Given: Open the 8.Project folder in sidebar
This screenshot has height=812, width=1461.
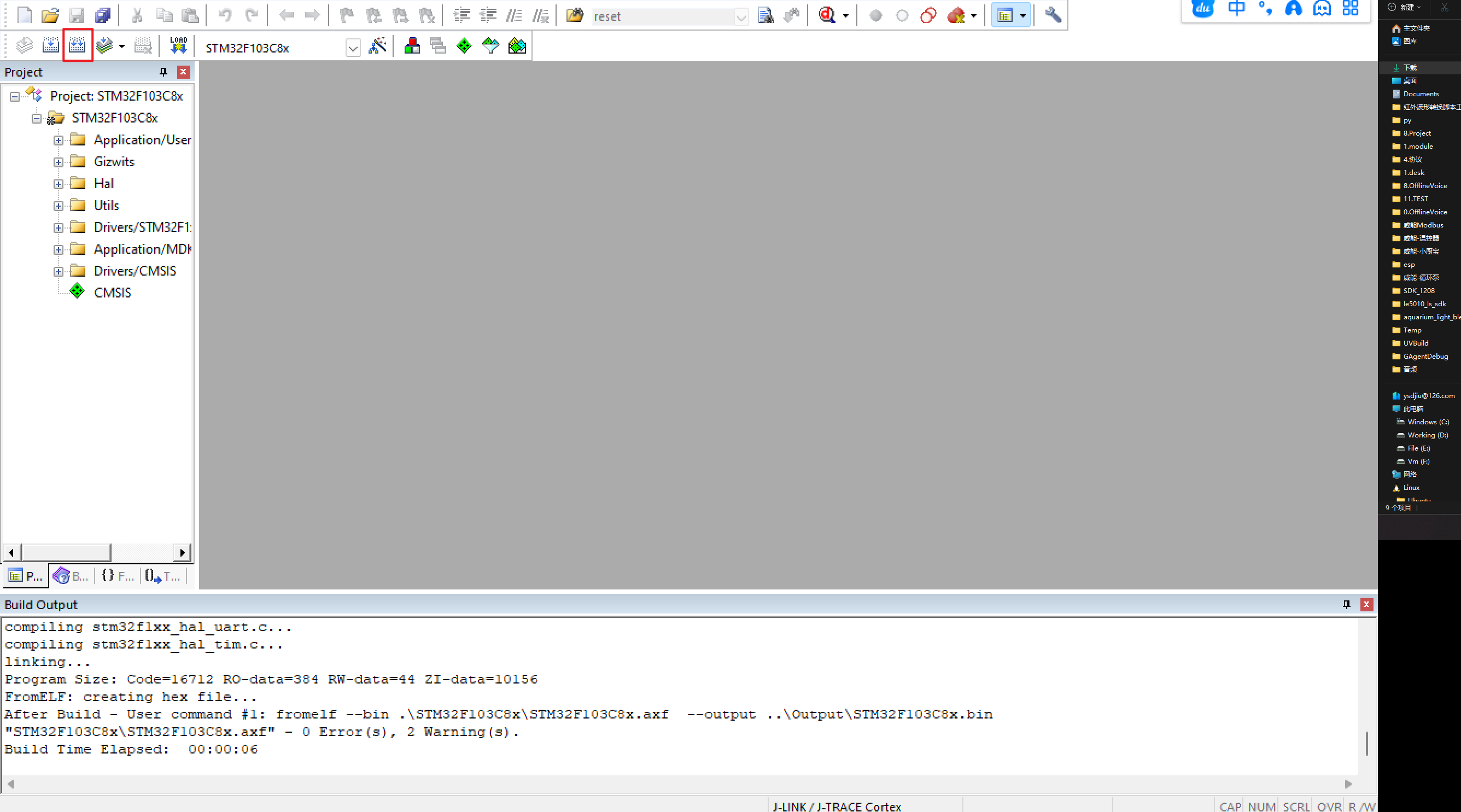Looking at the screenshot, I should pos(1417,133).
